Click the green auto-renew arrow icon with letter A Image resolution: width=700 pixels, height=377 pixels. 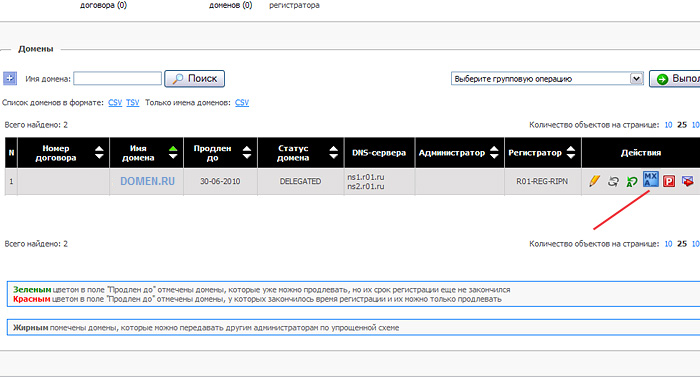(x=632, y=181)
